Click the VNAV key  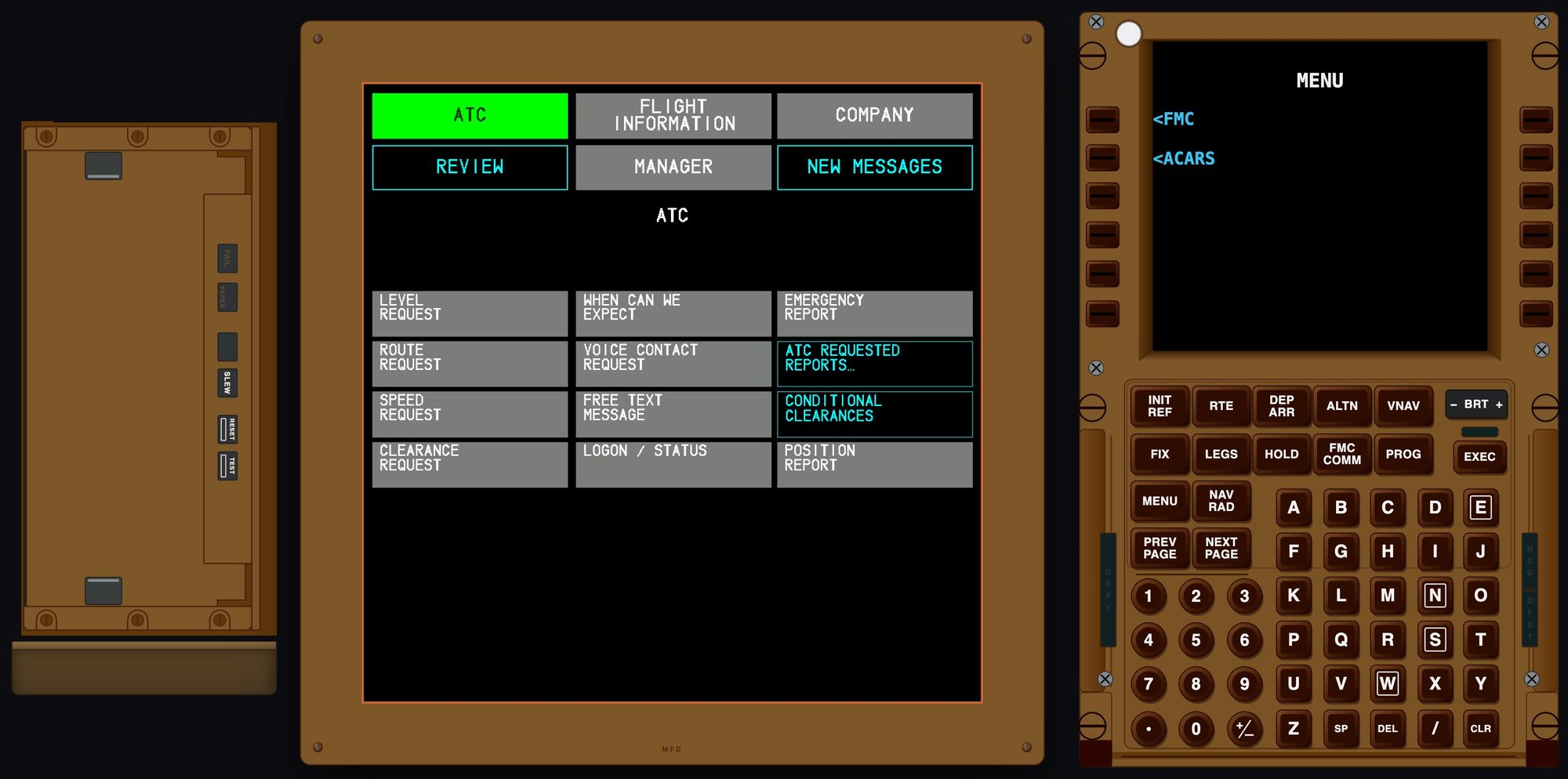tap(1403, 406)
